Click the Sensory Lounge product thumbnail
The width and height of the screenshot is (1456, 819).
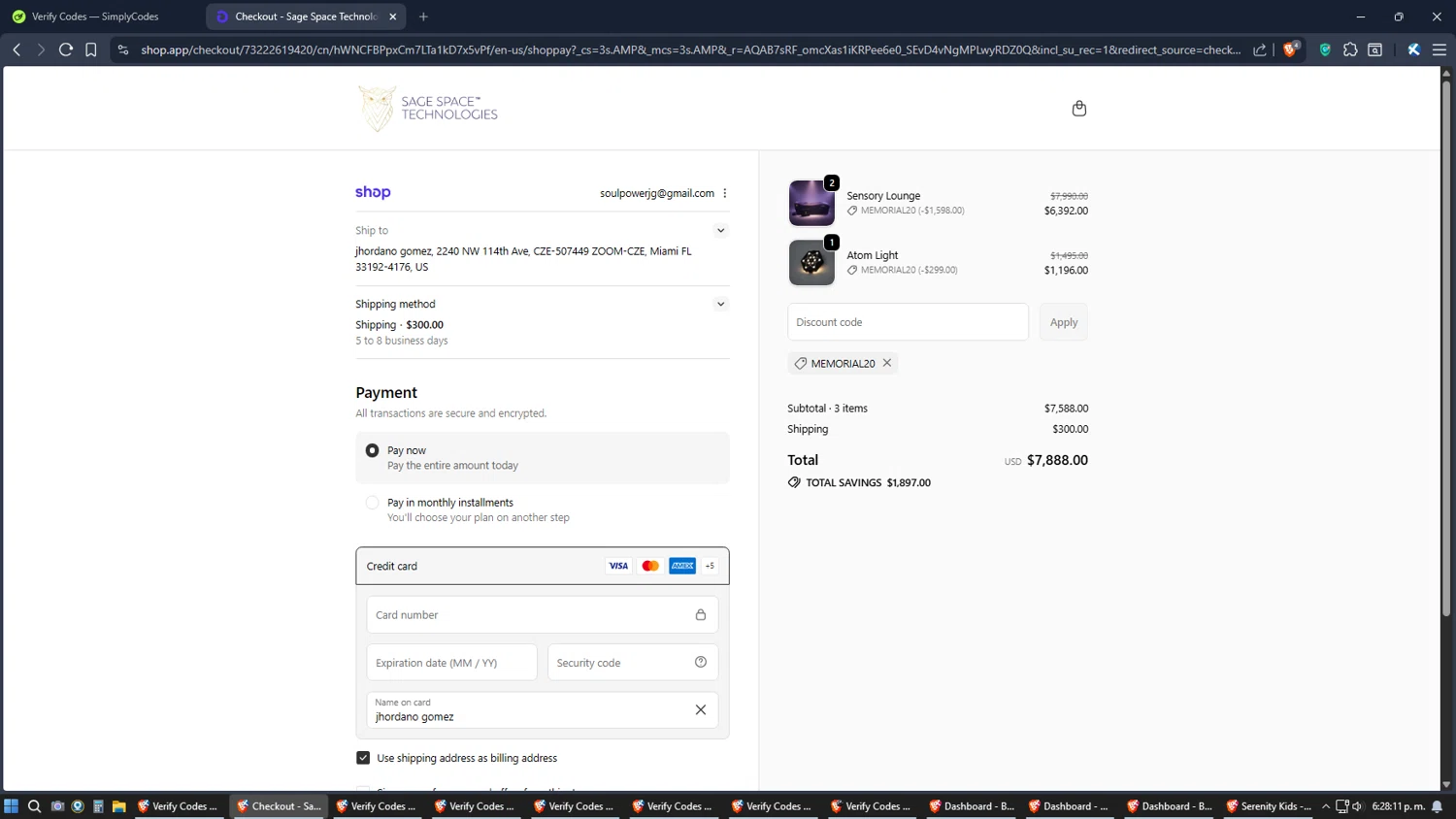click(x=811, y=203)
